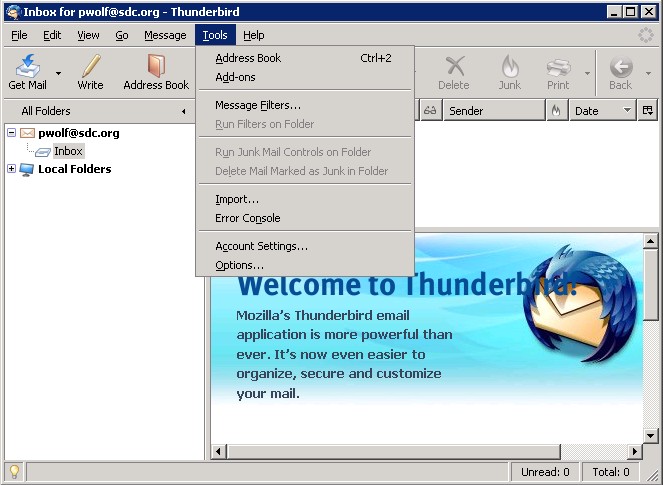Select the Inbox folder
This screenshot has height=485, width=663.
[68, 151]
